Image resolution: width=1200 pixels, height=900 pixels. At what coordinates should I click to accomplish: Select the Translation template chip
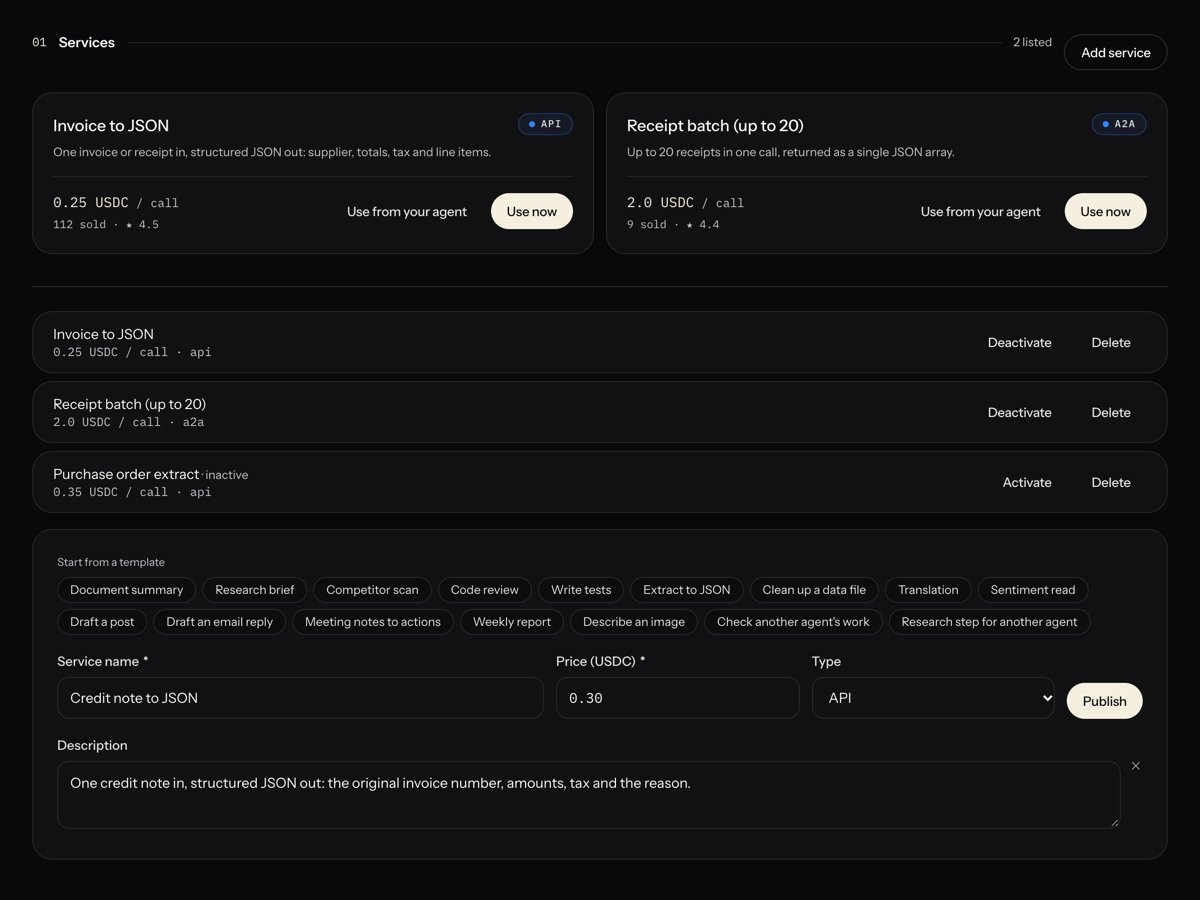tap(928, 590)
